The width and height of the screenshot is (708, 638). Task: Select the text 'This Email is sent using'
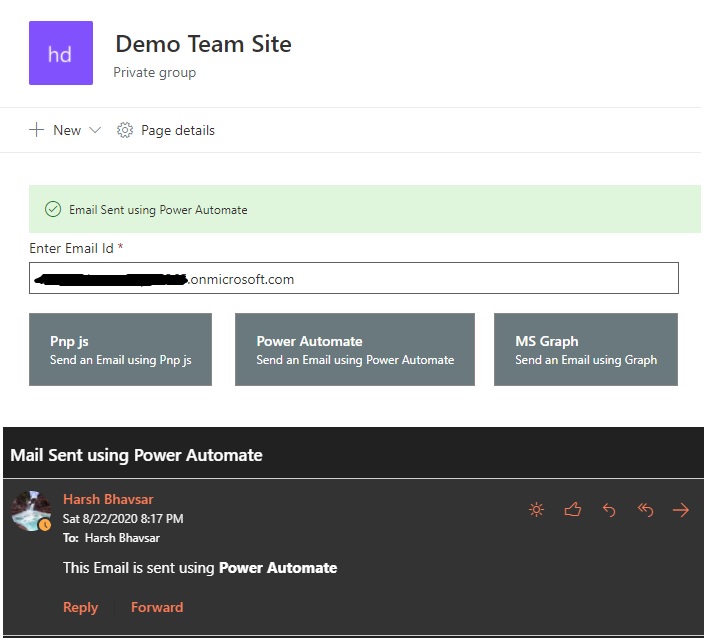139,568
